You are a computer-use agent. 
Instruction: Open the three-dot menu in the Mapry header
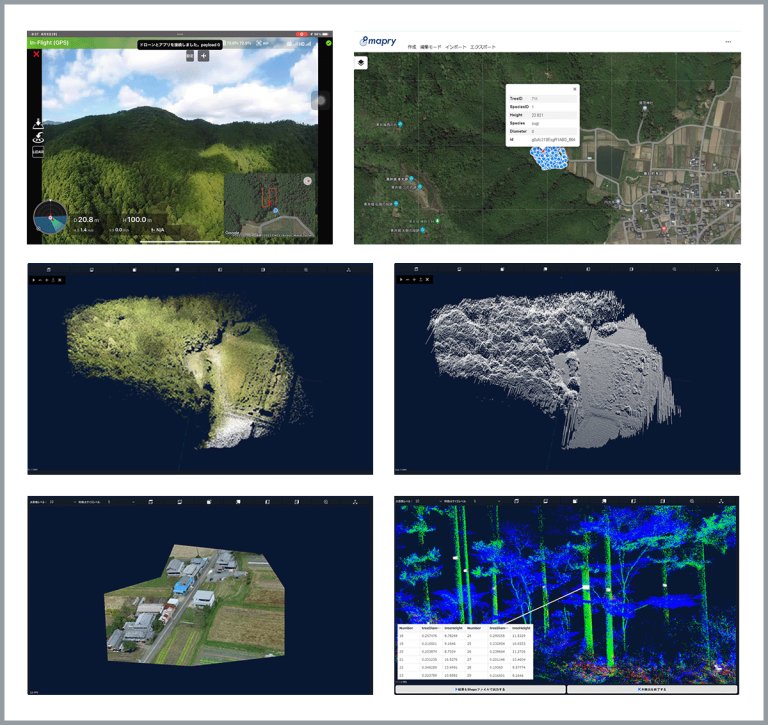(x=727, y=41)
